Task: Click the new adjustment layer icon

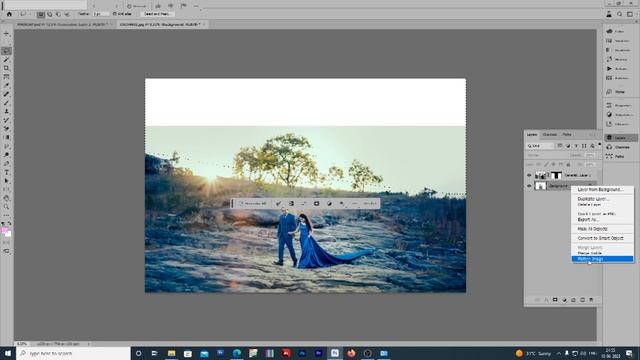Action: click(x=564, y=300)
